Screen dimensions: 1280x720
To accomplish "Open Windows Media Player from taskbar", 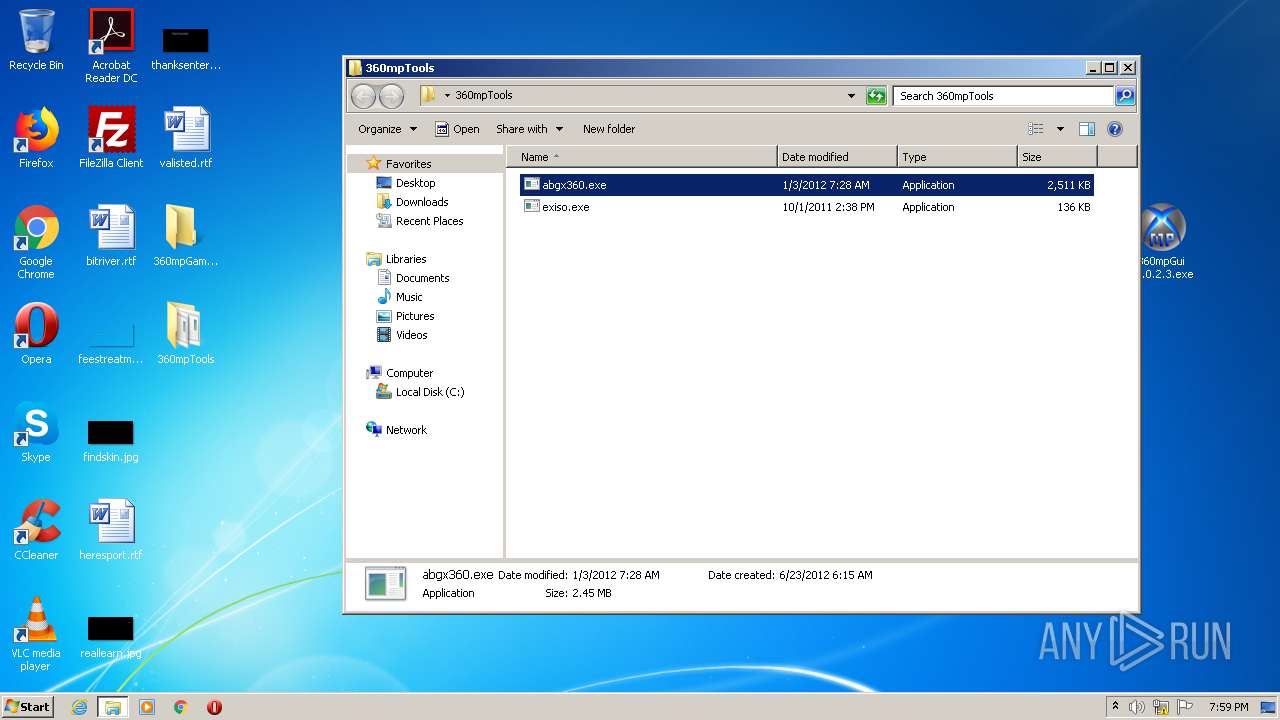I will 147,707.
